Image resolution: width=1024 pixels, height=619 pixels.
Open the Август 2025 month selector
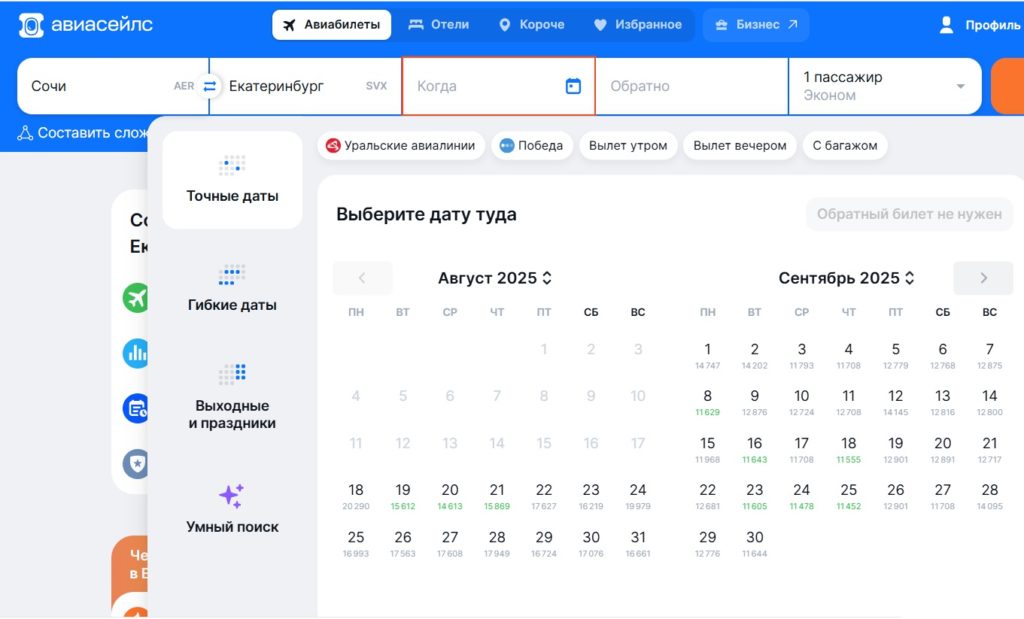click(x=494, y=278)
